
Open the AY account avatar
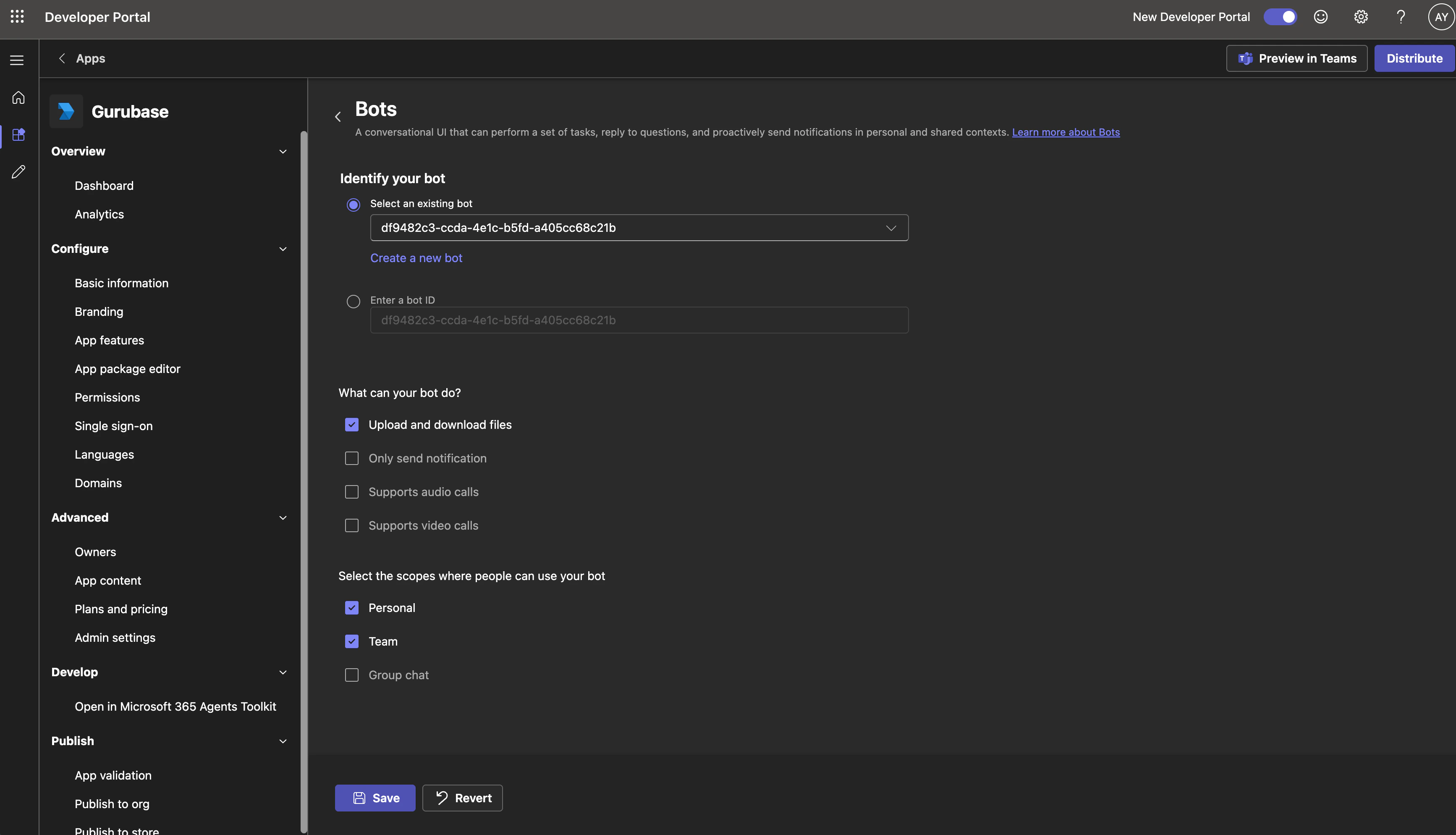point(1441,17)
